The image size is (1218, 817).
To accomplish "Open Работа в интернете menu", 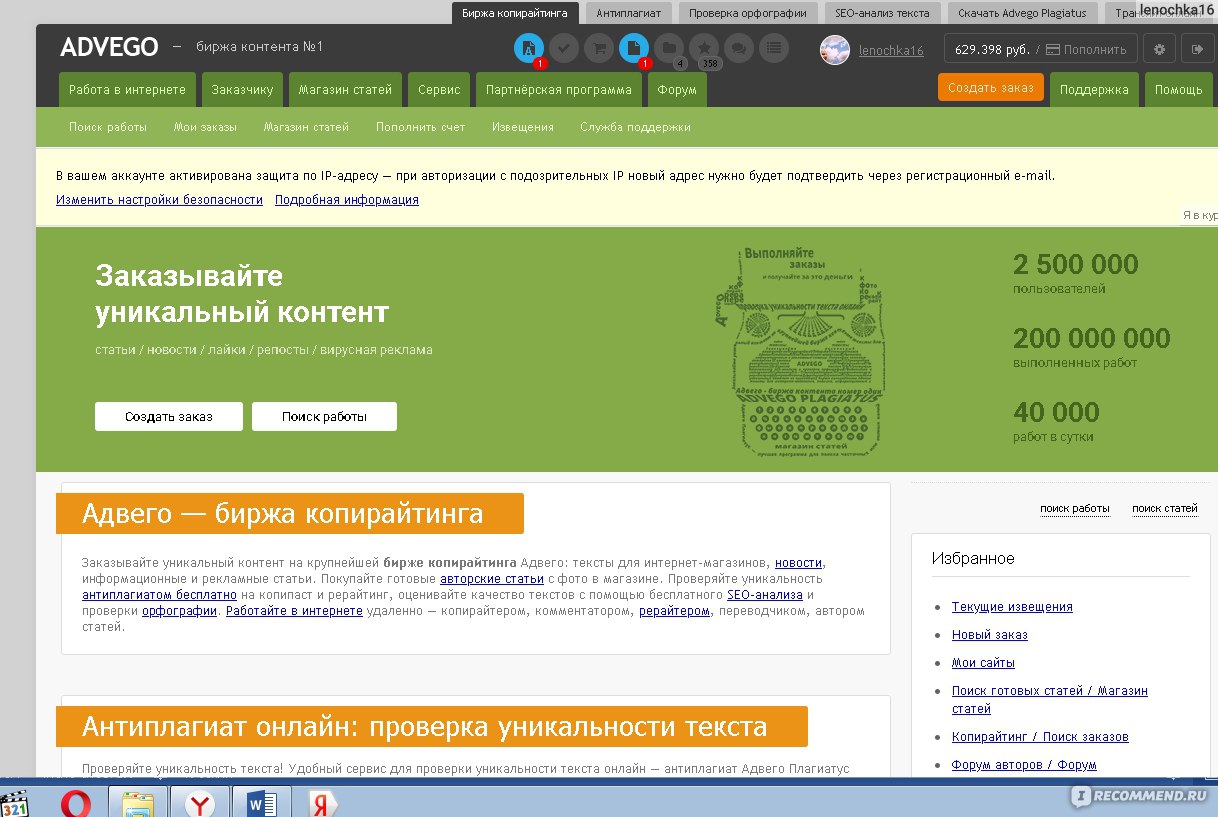I will click(127, 90).
